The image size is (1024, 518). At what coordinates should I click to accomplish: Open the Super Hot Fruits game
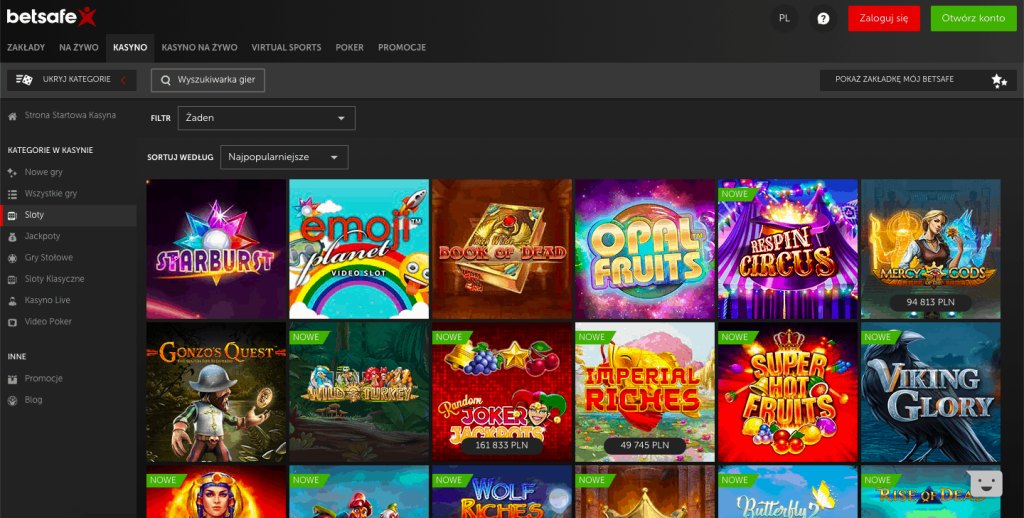tap(788, 392)
